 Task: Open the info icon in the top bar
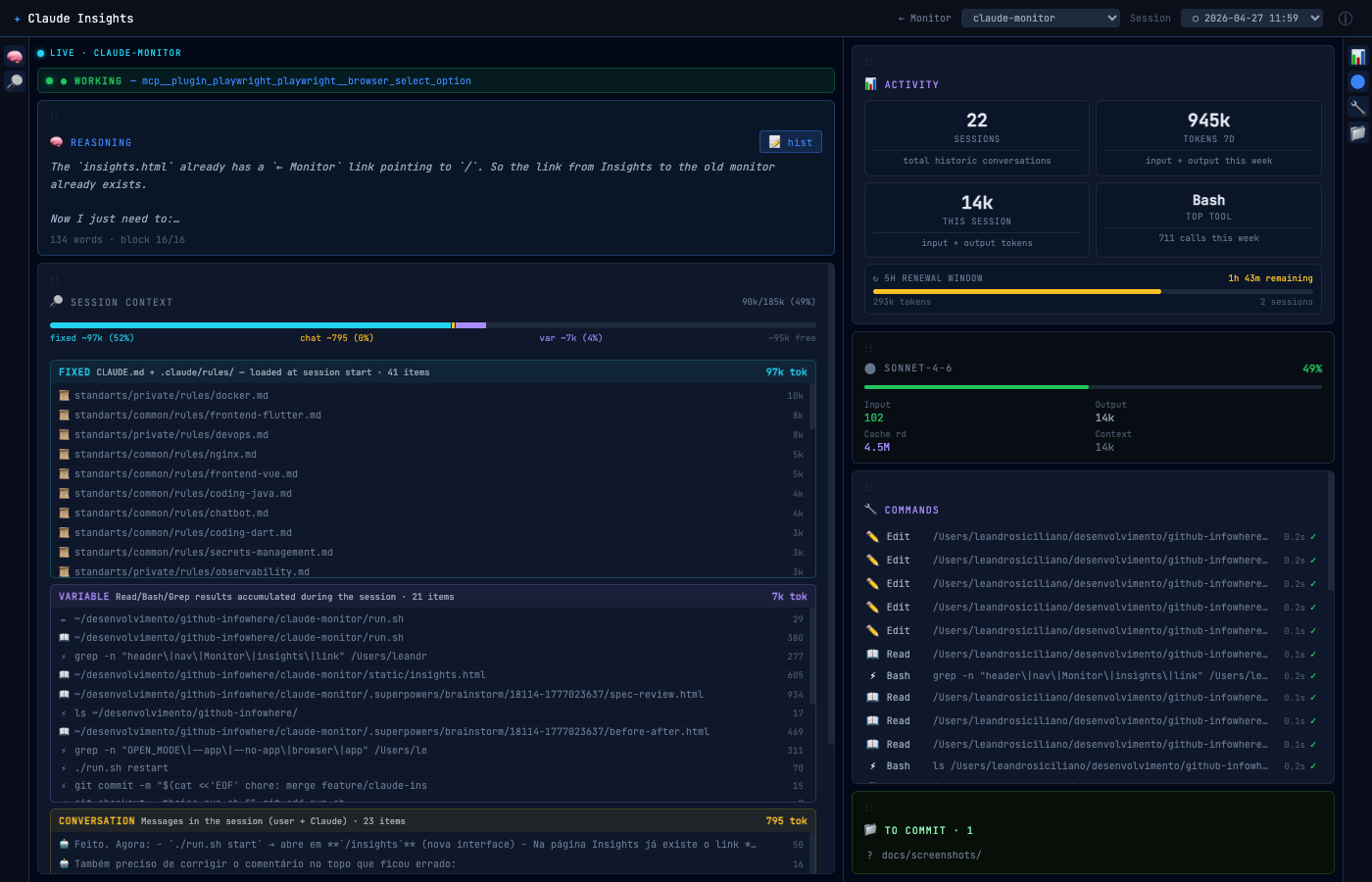click(1346, 19)
